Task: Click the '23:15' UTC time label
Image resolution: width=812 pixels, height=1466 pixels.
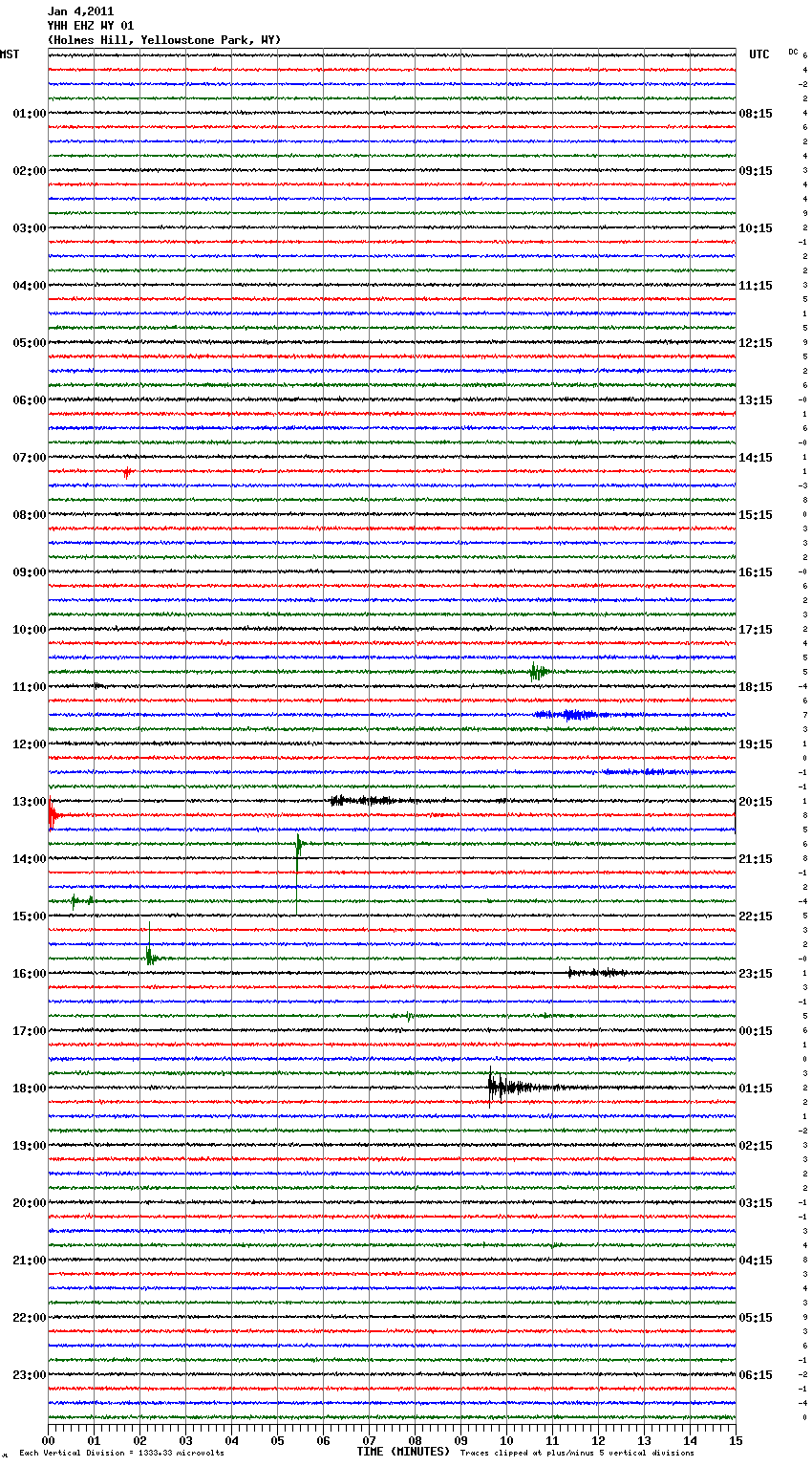Action: (x=756, y=974)
